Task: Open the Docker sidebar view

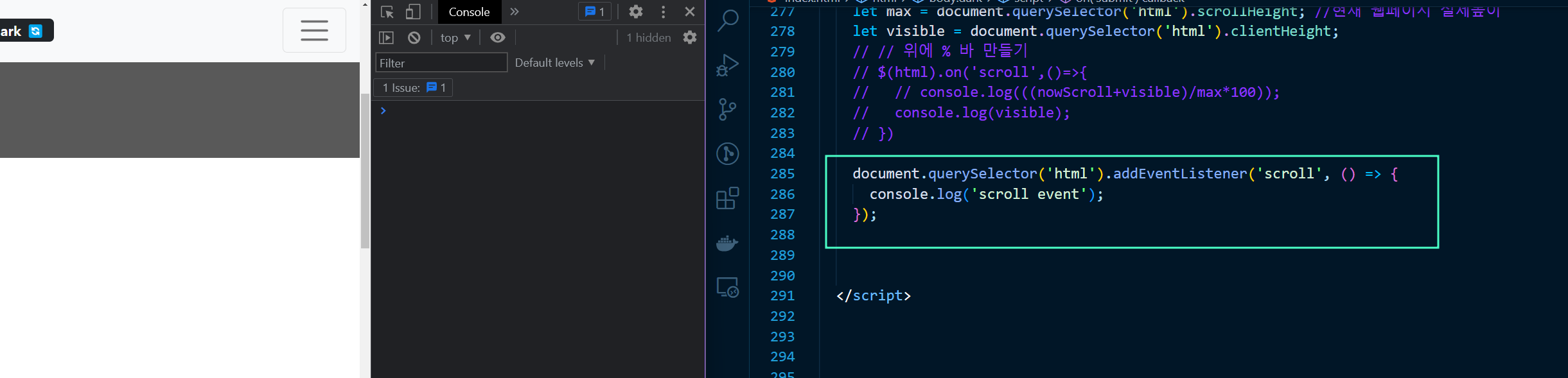Action: click(x=727, y=243)
